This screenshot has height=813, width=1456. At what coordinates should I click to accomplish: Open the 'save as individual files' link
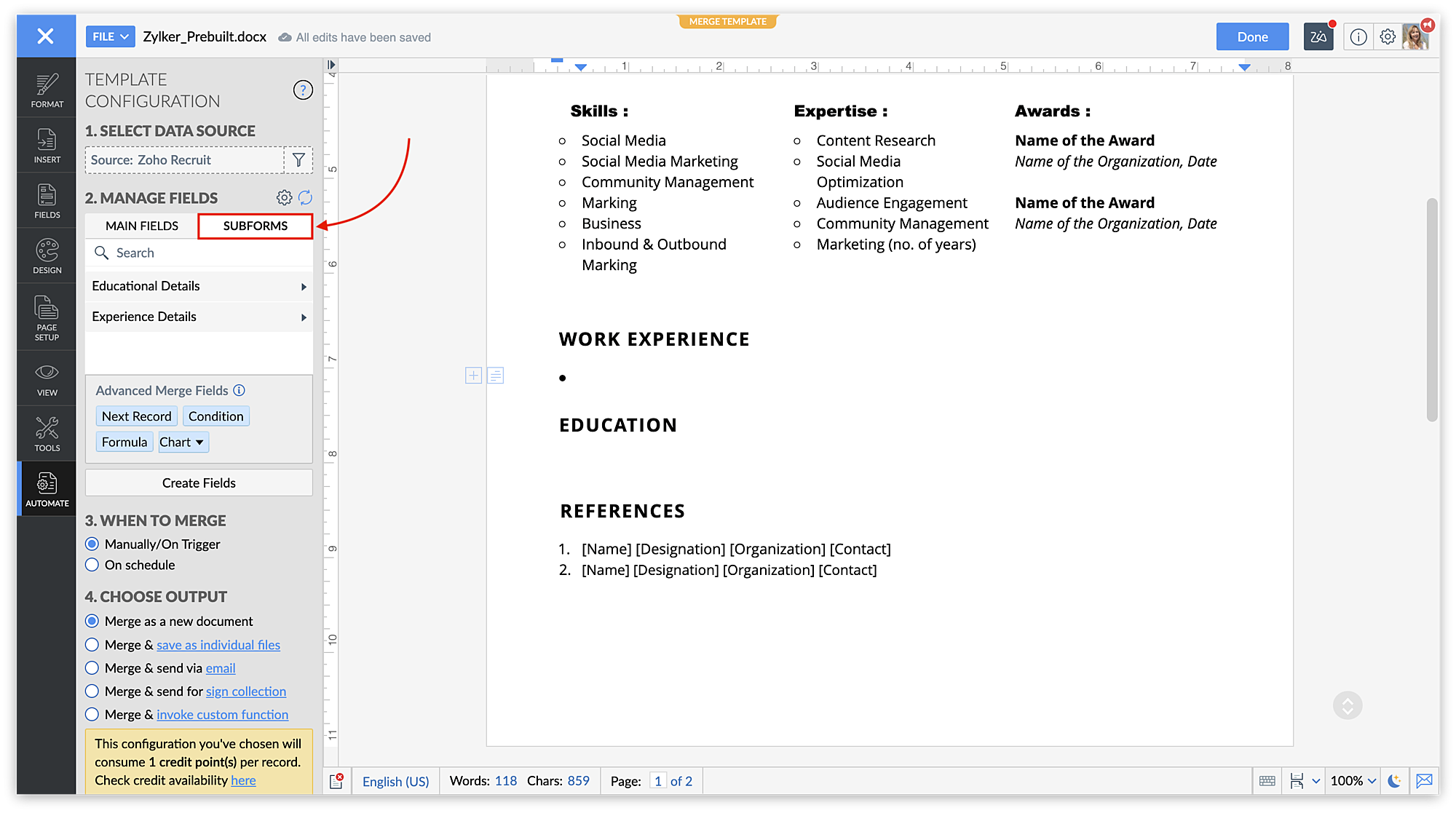218,645
